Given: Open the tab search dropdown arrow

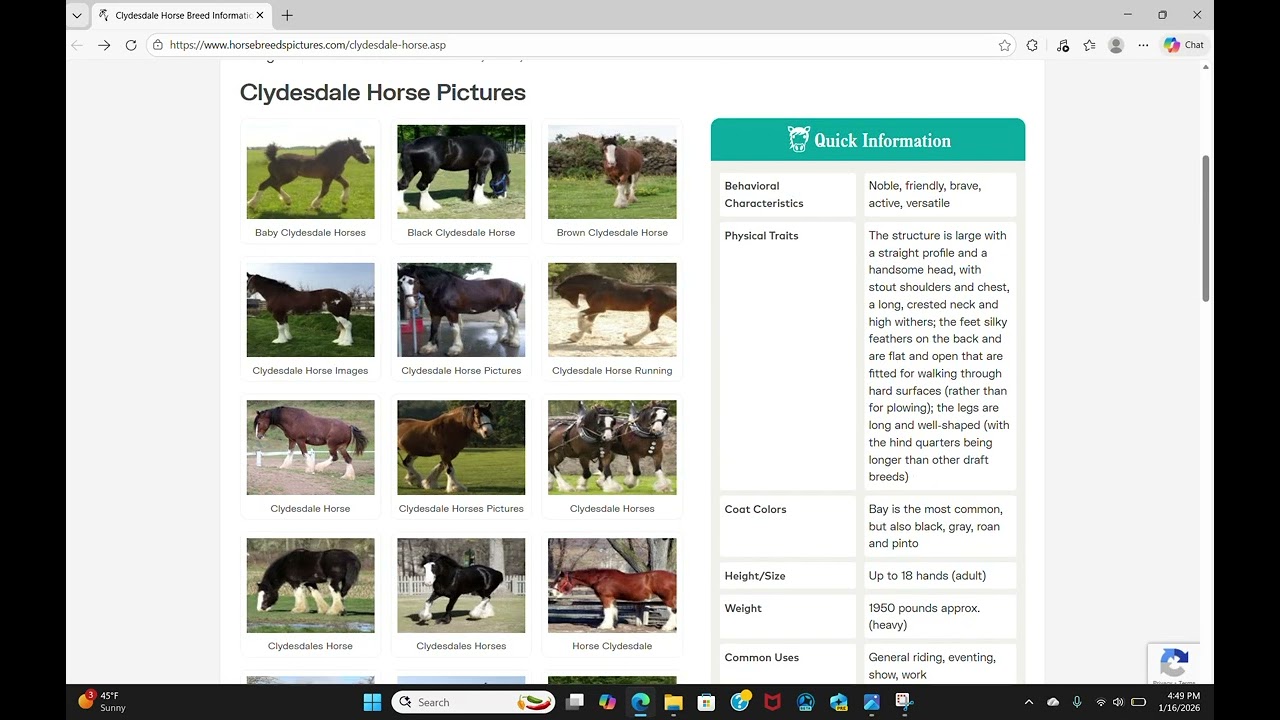Looking at the screenshot, I should click(x=77, y=15).
